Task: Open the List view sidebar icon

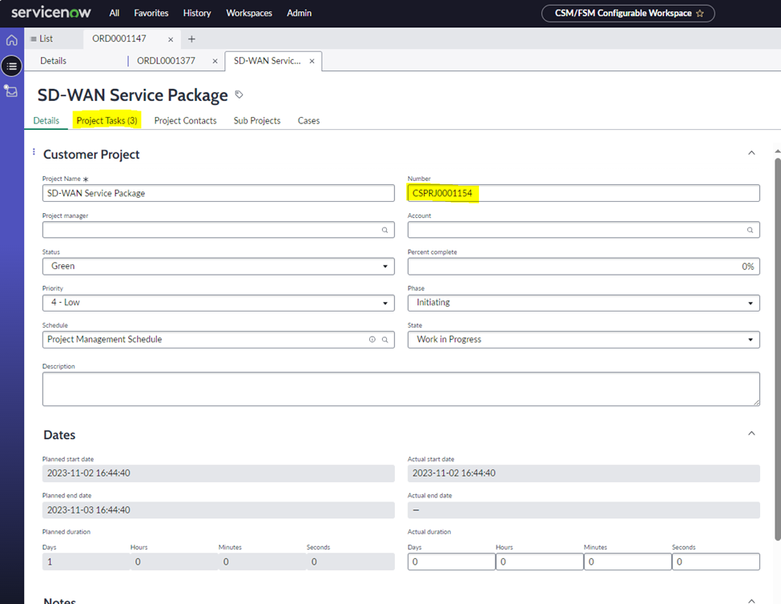Action: point(11,66)
